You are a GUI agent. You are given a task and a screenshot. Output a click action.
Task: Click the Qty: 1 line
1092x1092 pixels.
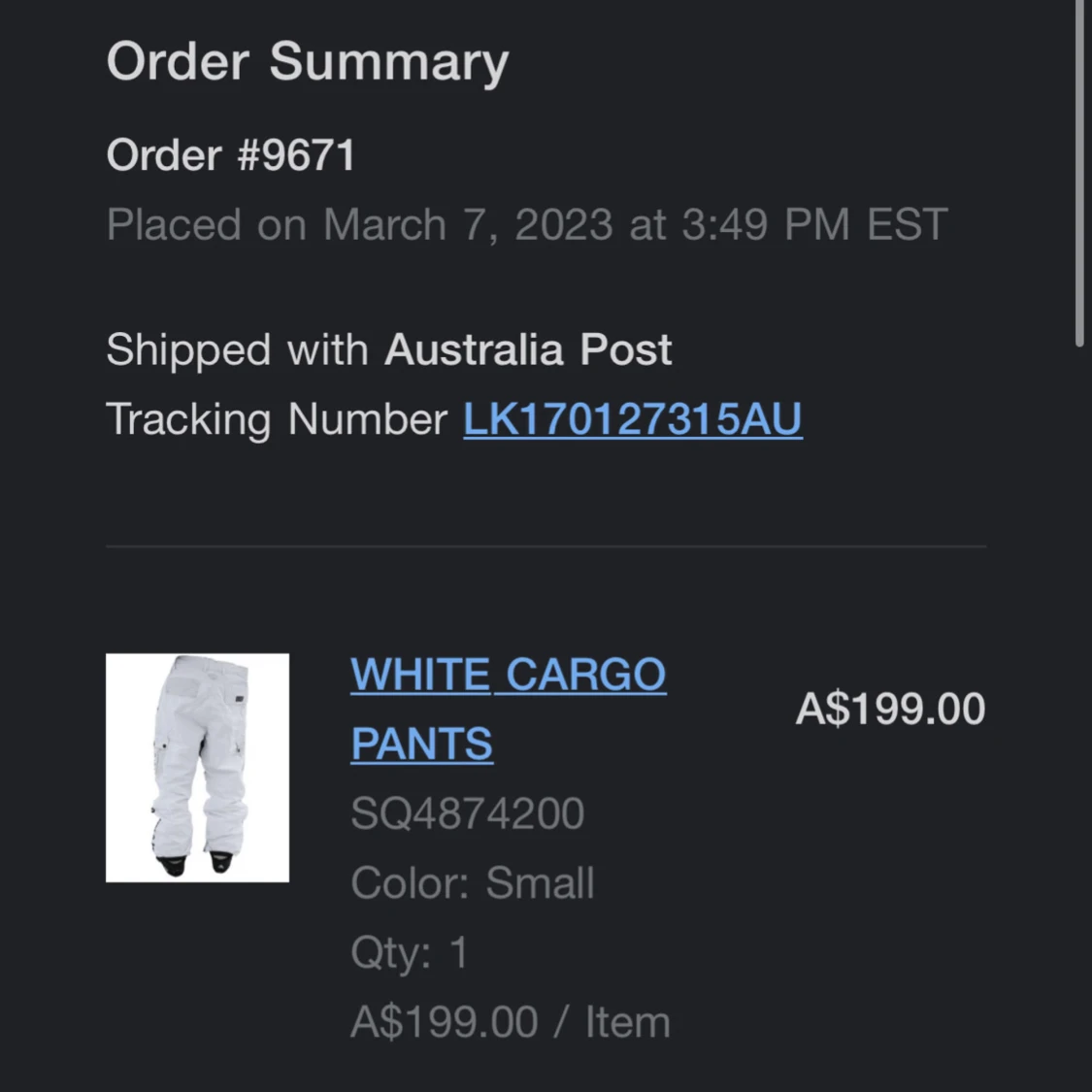(x=409, y=953)
